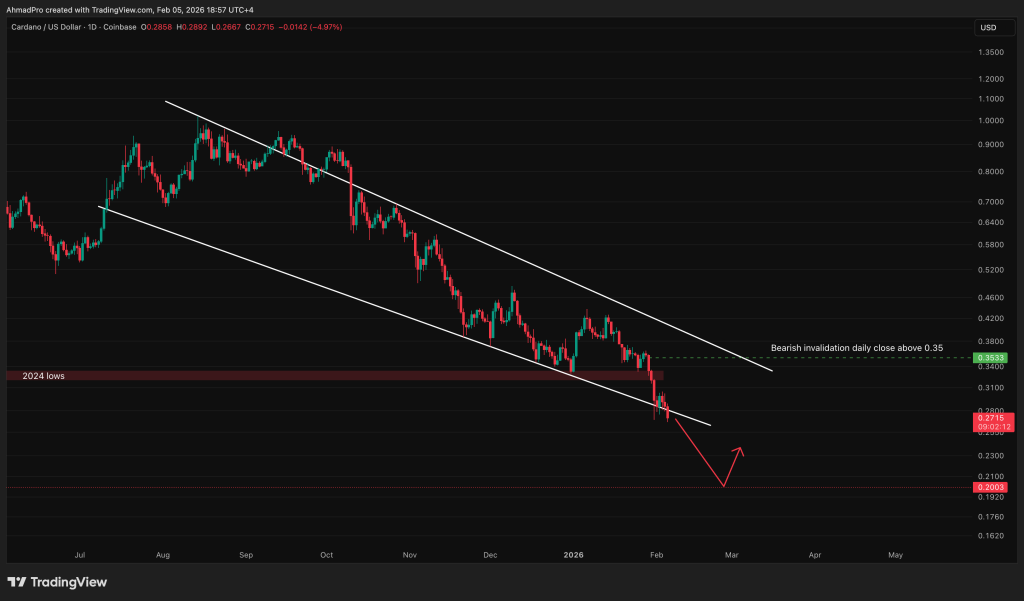Click the 1.3500 price axis label
1024x601 pixels.
click(991, 52)
